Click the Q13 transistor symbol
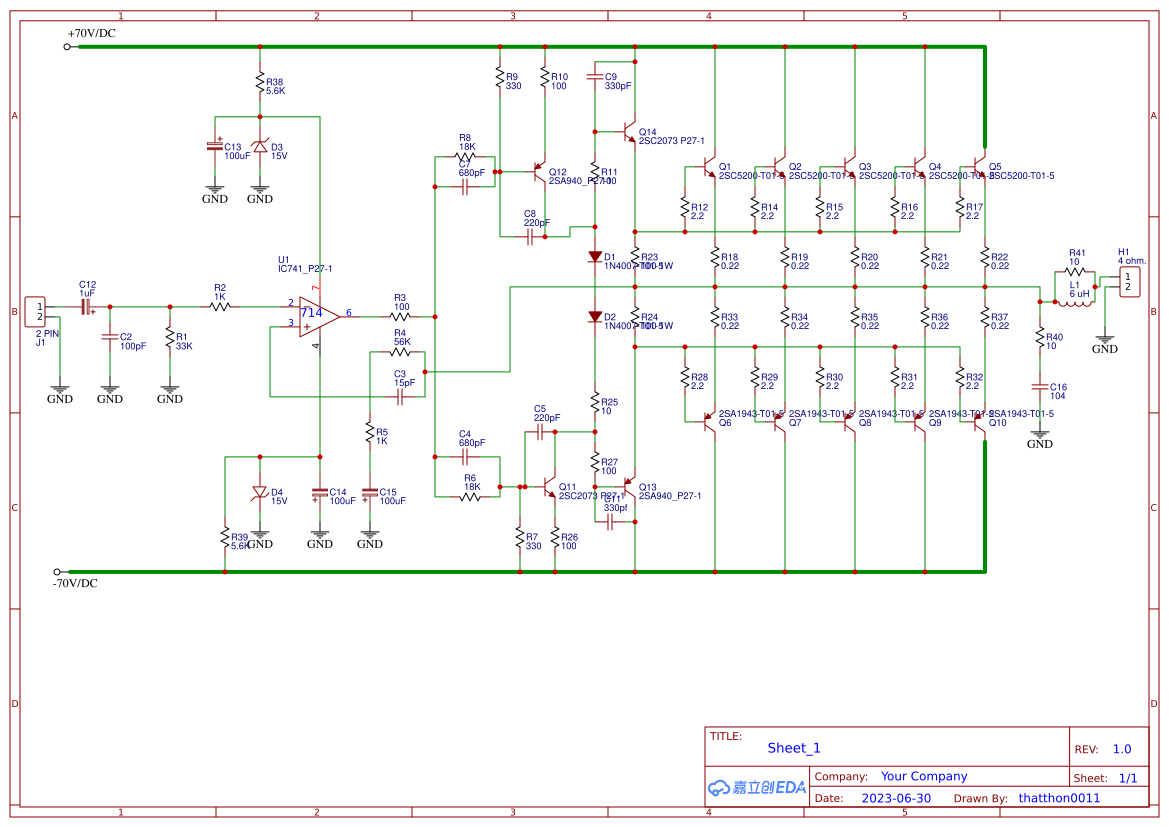The height and width of the screenshot is (827, 1169). point(629,494)
